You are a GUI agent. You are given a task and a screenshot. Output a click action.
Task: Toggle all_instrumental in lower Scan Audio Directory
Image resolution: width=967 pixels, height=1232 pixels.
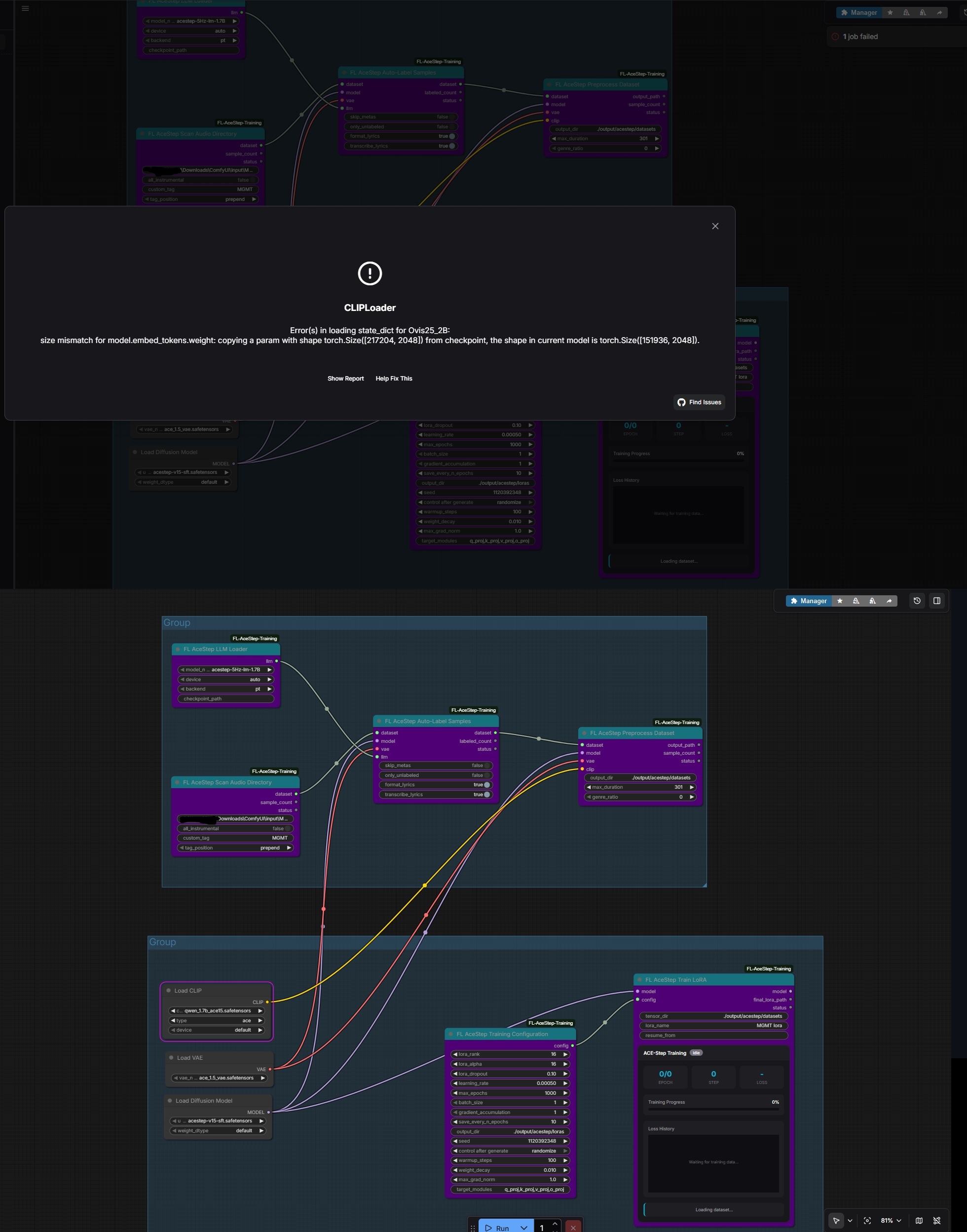288,829
